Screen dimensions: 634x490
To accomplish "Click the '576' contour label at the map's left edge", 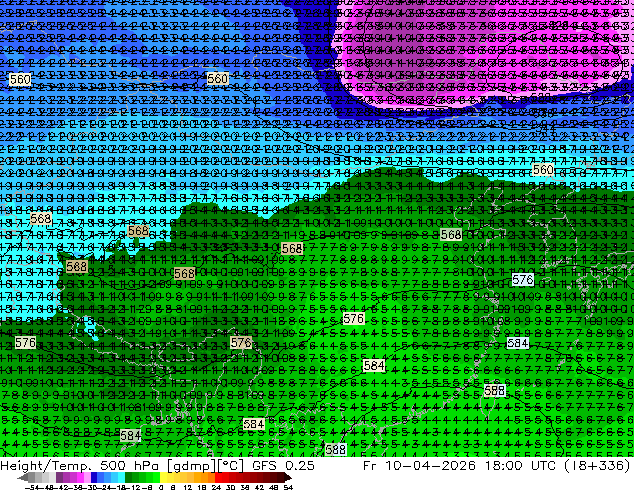I will click(25, 343).
